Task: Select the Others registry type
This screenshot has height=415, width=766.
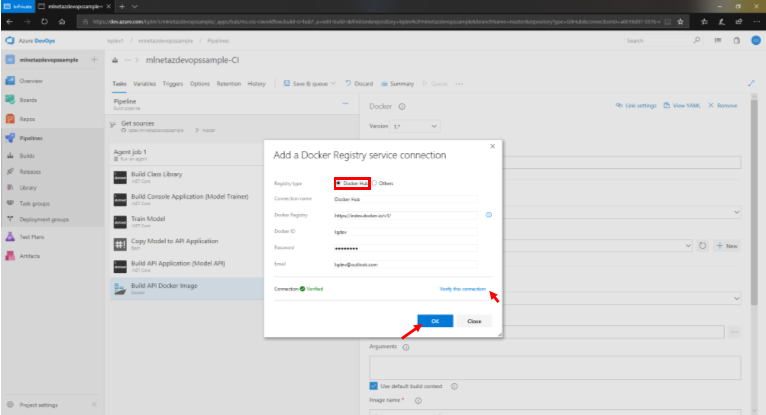Action: pyautogui.click(x=375, y=183)
